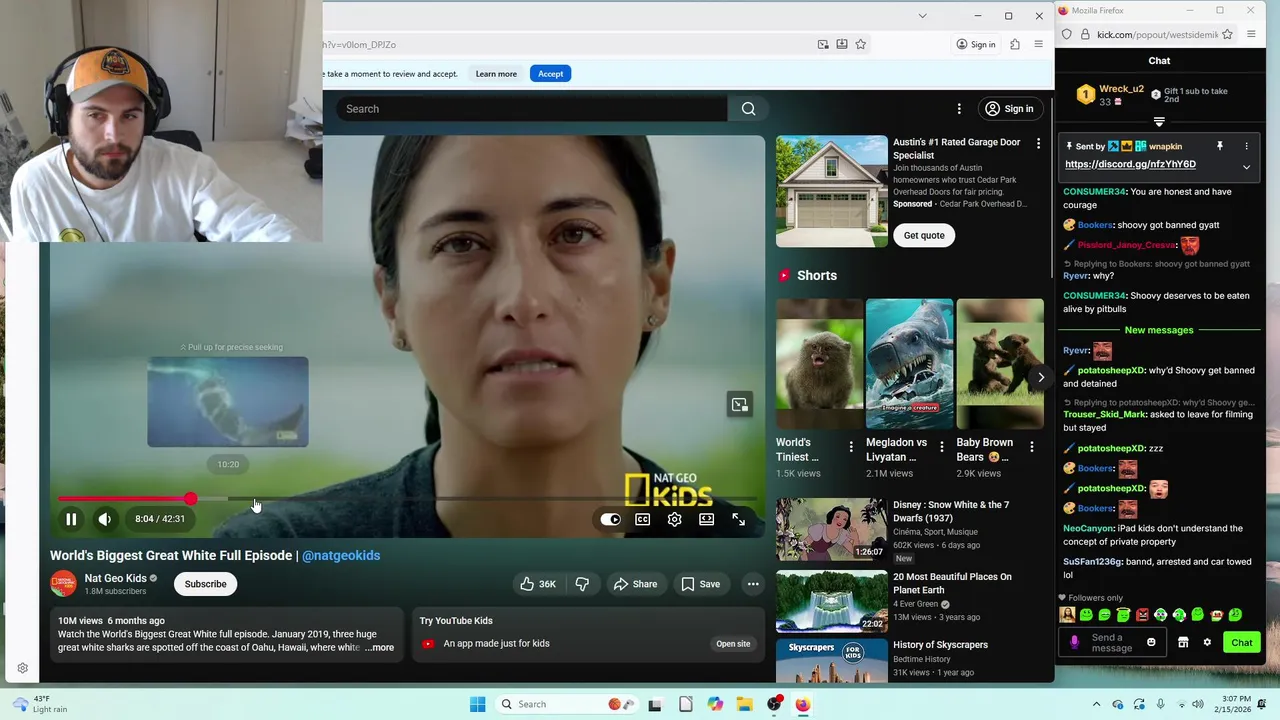
Task: Switch to theater mode
Action: (707, 519)
